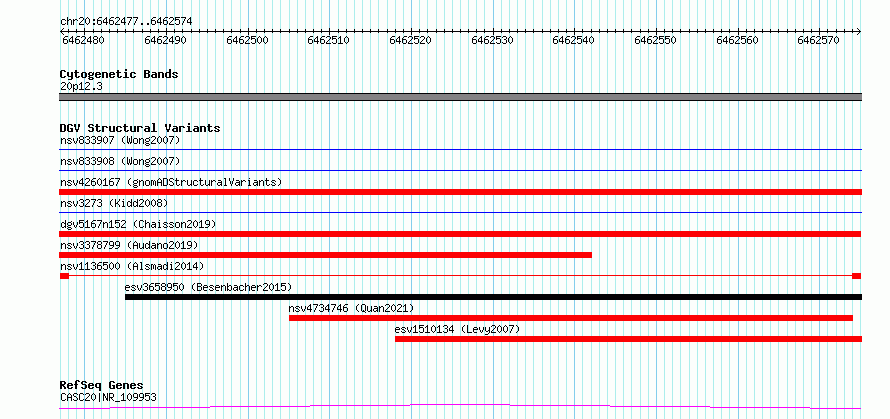Viewport: 890px width, 419px height.
Task: Click ruler tick label 6462570
Action: pyautogui.click(x=818, y=40)
